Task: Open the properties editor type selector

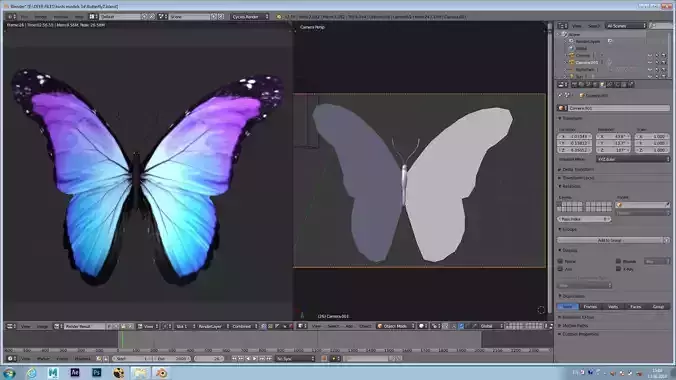Action: click(563, 85)
